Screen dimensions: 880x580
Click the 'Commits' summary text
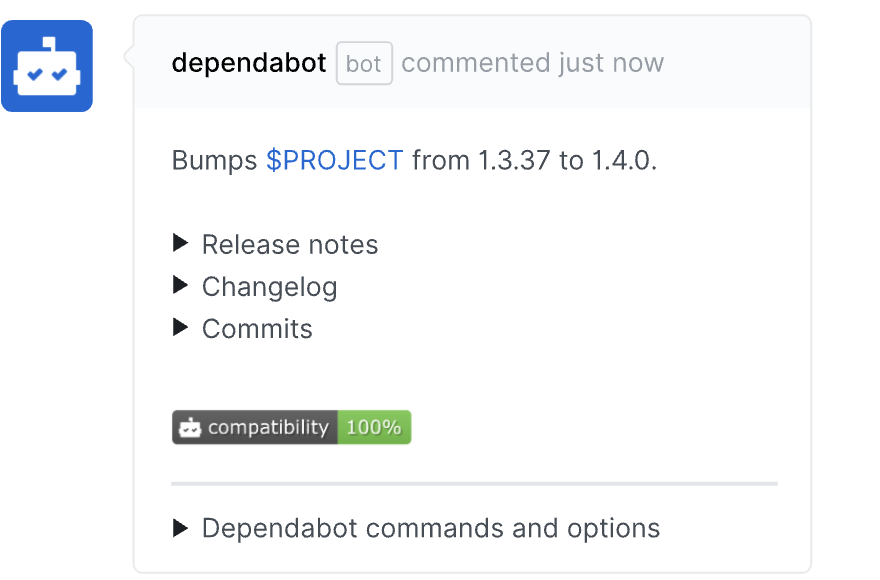(257, 329)
